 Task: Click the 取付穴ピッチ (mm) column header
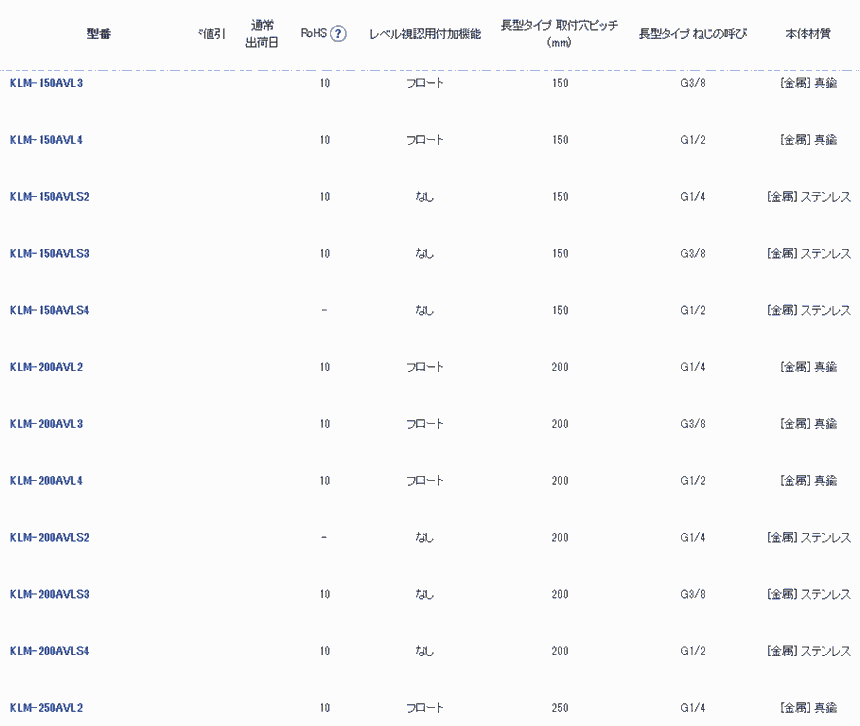[559, 34]
